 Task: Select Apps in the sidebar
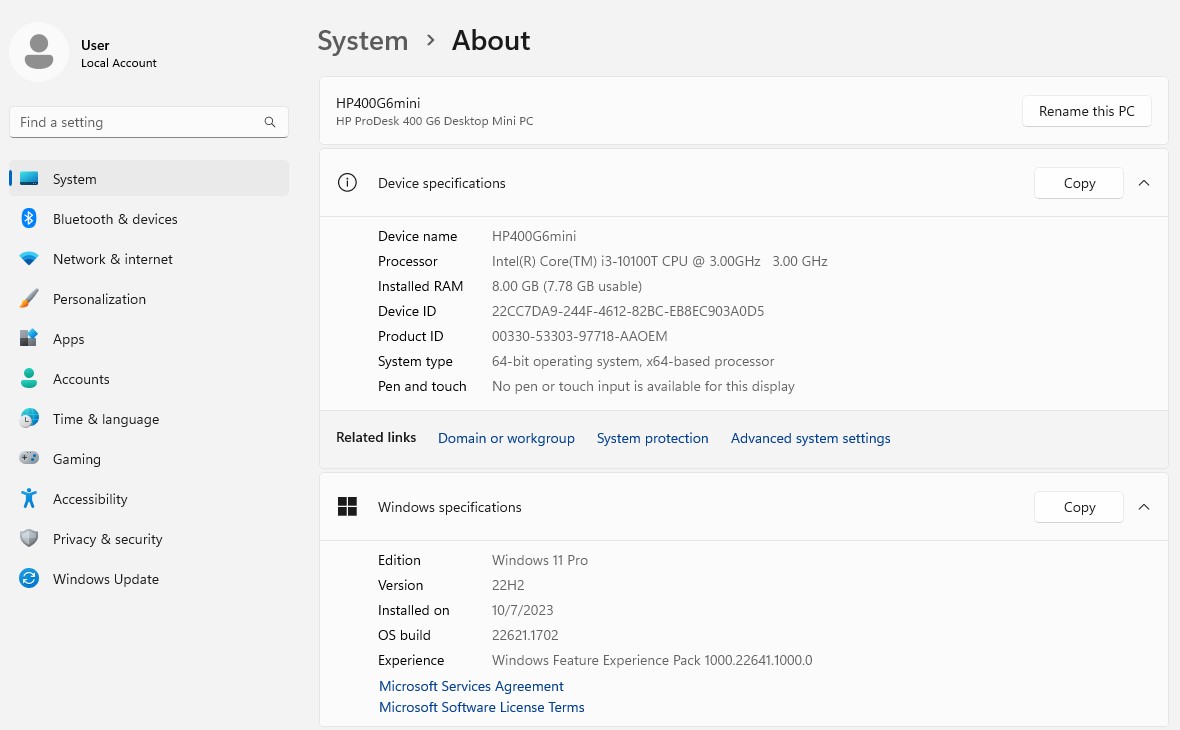click(149, 339)
